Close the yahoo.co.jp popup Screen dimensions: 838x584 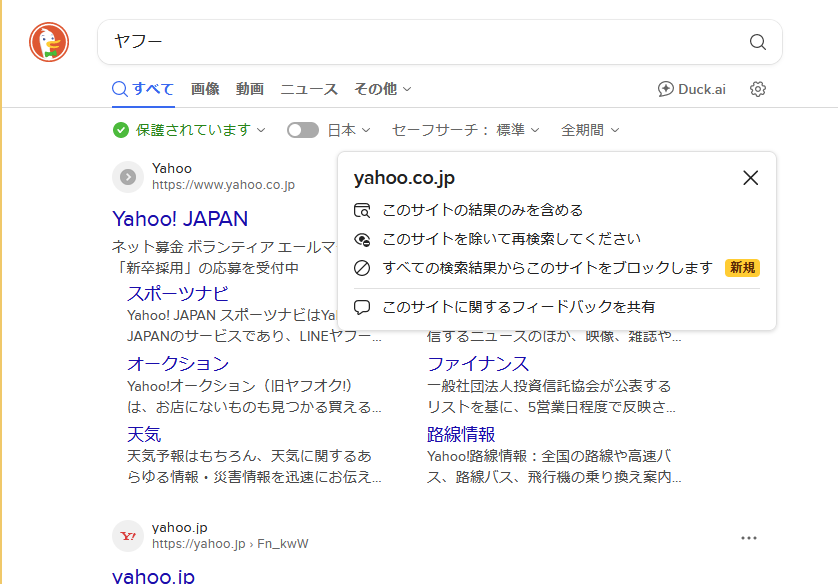750,178
